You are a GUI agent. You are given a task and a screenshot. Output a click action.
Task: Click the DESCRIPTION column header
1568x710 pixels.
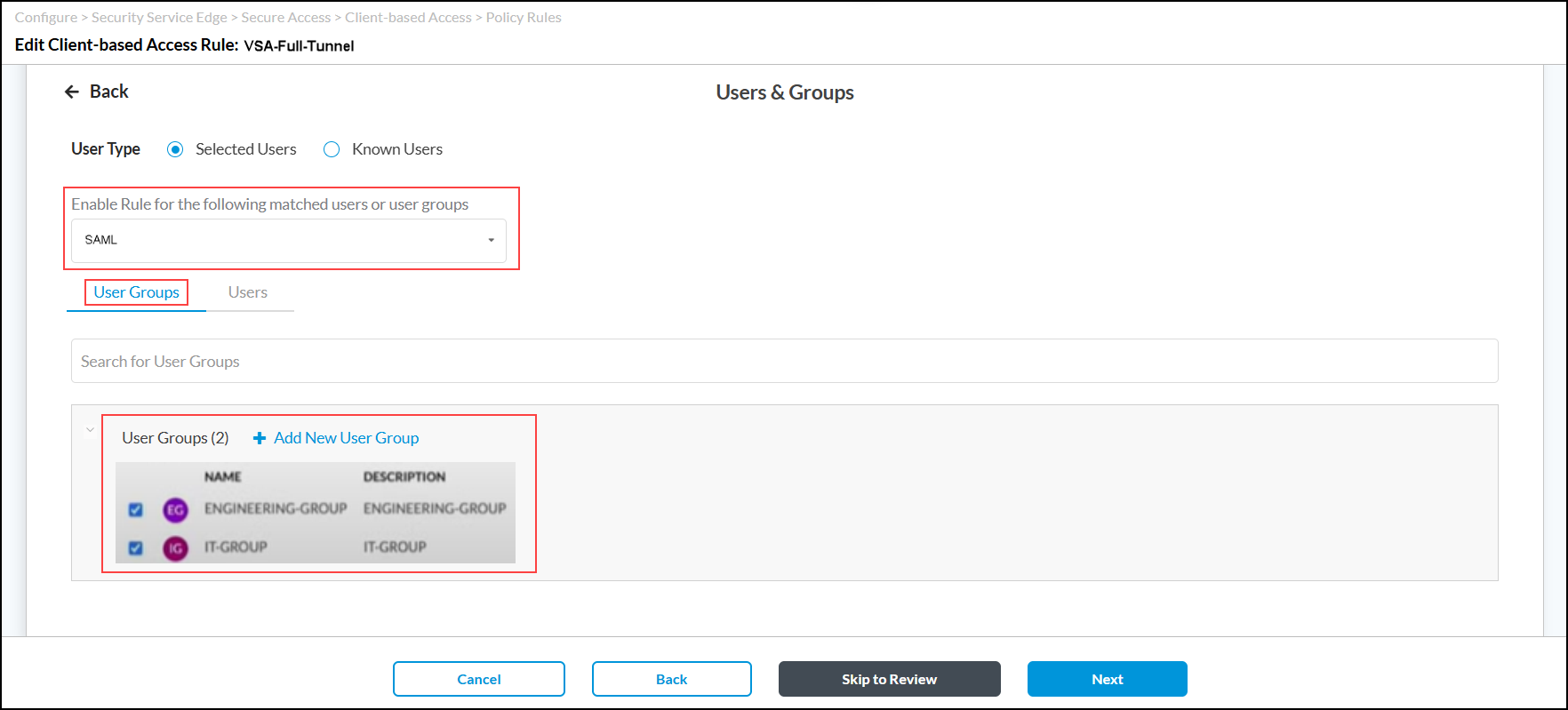404,477
